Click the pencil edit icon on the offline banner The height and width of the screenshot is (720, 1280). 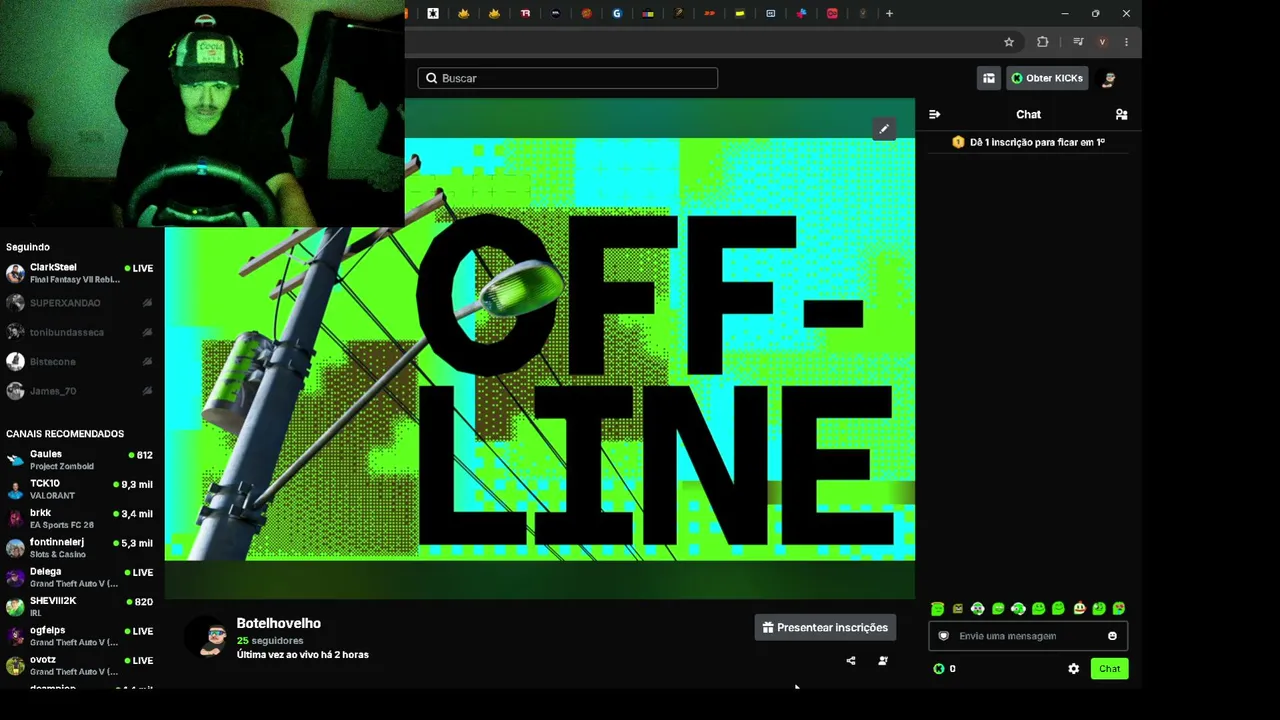(x=884, y=129)
